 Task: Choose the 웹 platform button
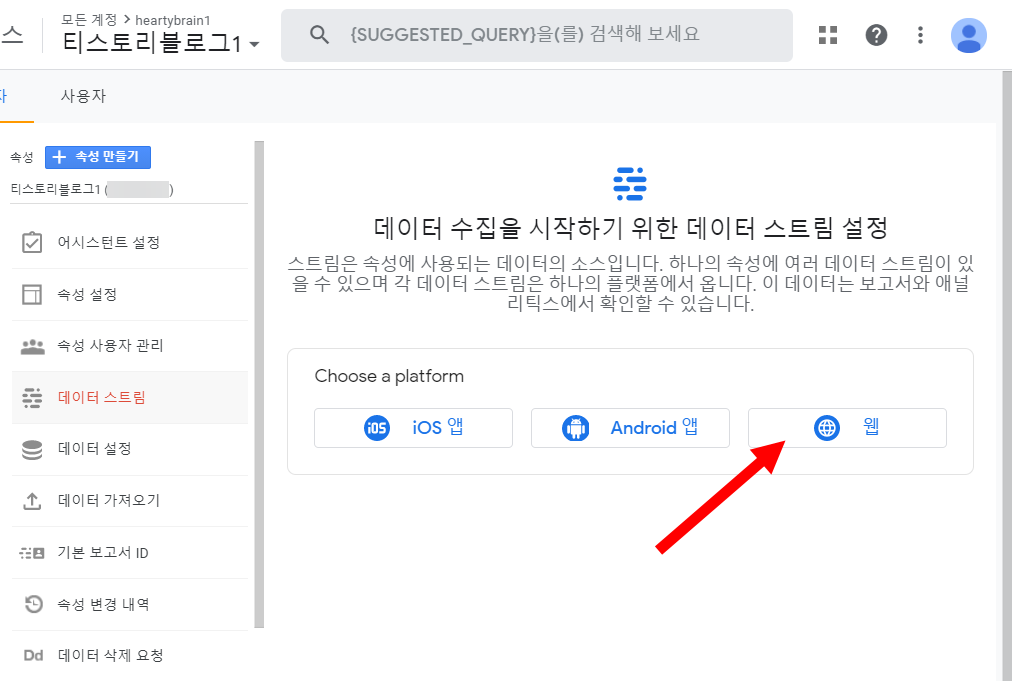(847, 428)
